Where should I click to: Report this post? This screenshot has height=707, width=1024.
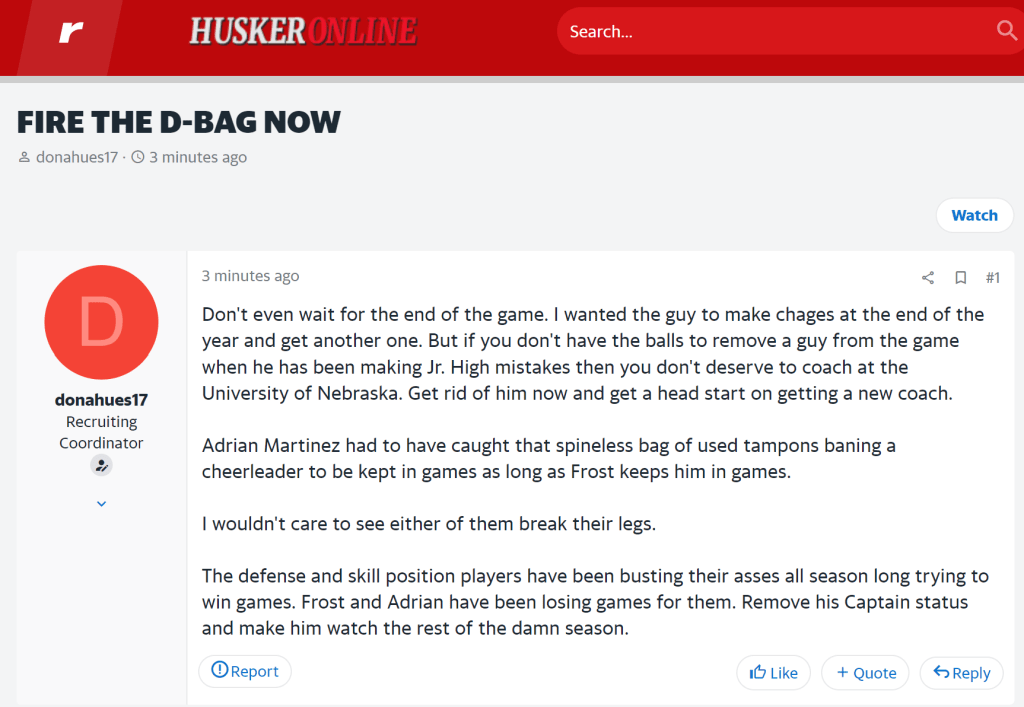[245, 671]
